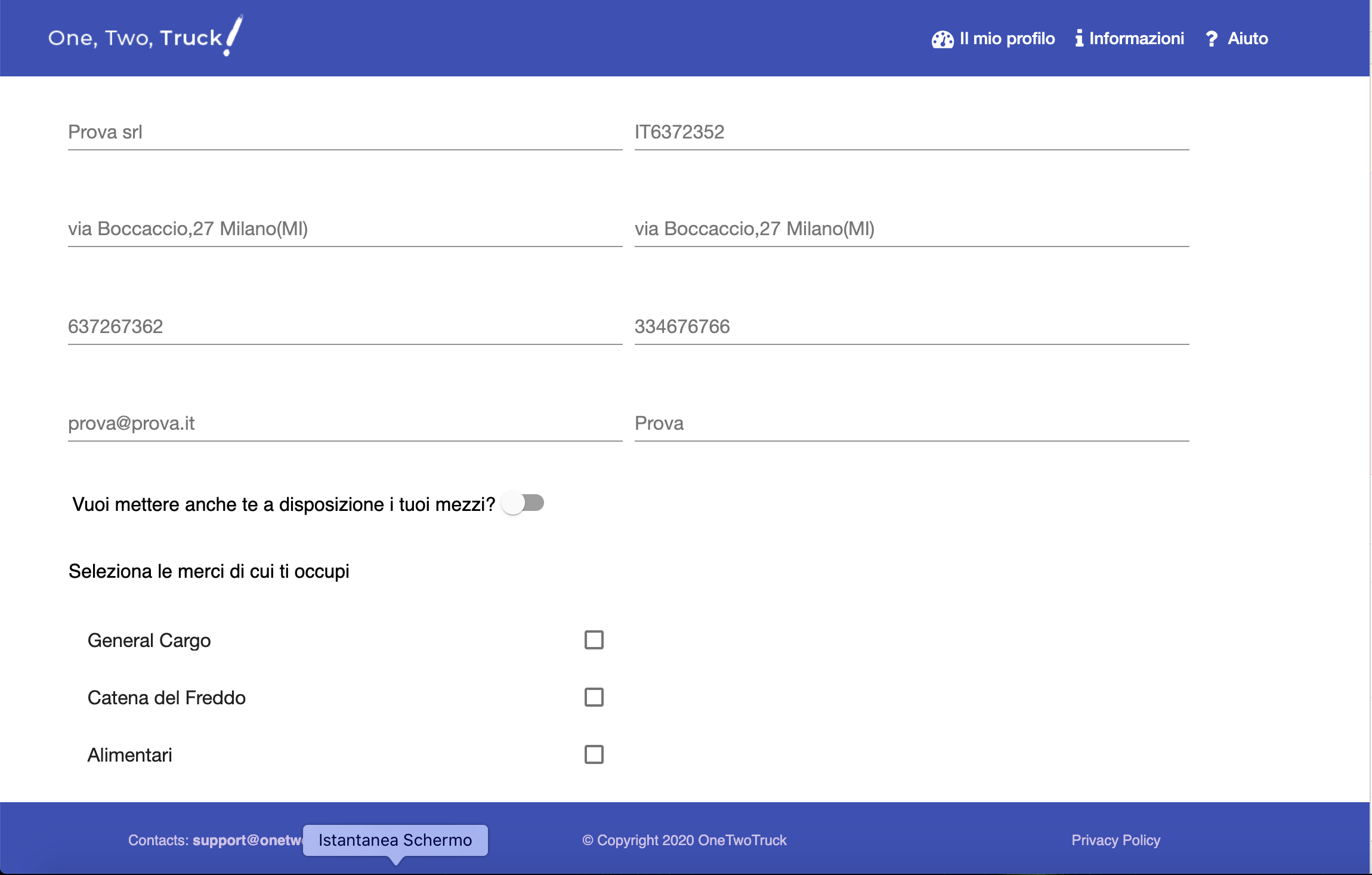Click the info icon beside Informazioni

[x=1079, y=39]
